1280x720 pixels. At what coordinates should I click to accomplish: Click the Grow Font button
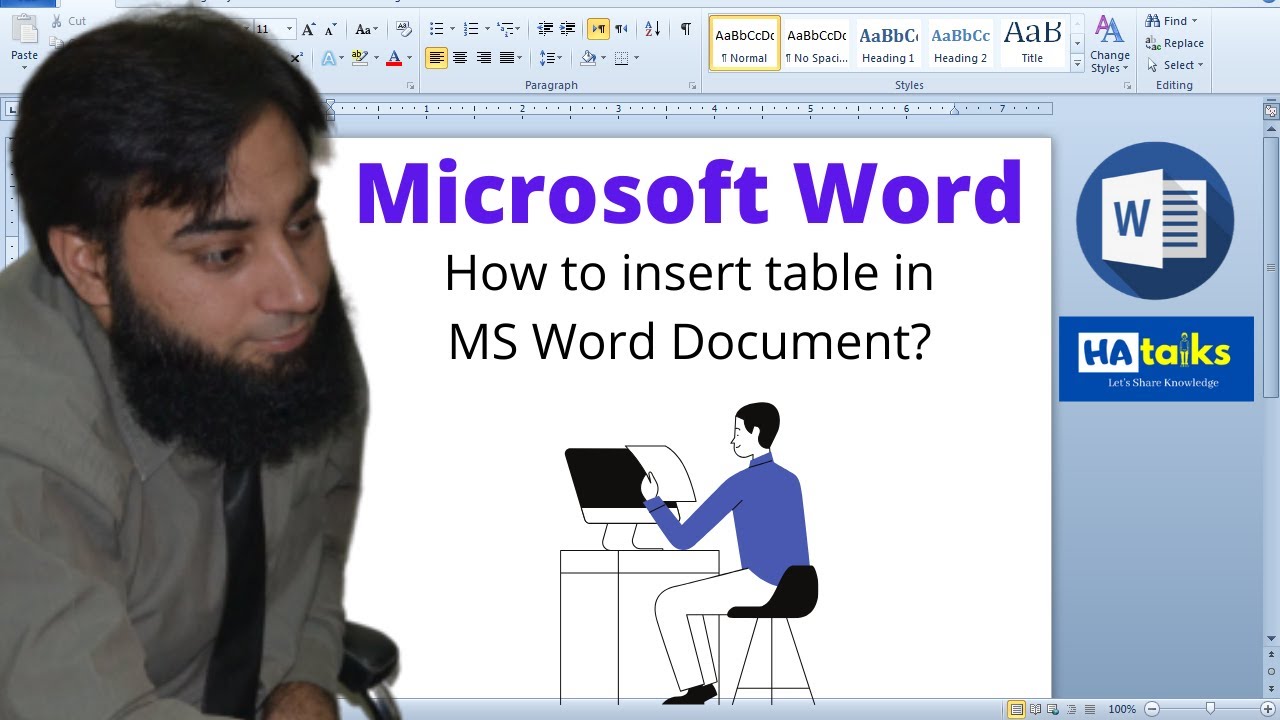pyautogui.click(x=308, y=29)
